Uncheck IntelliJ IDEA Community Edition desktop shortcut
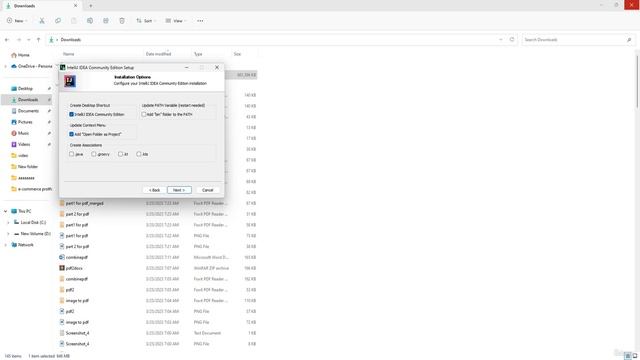 tap(71, 115)
